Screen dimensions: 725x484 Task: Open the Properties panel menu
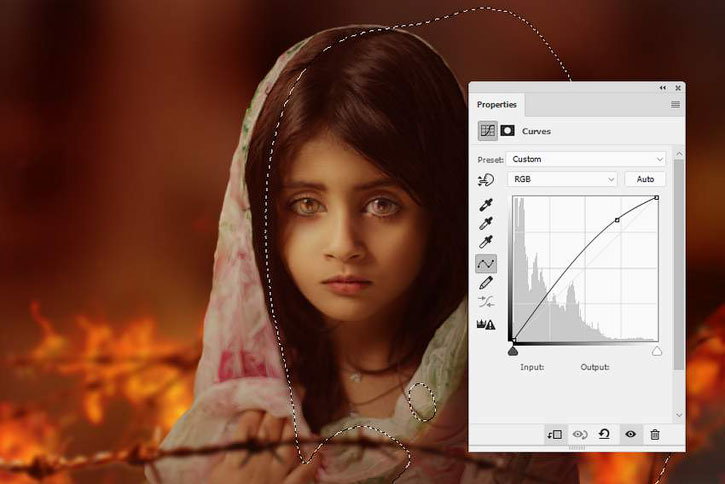pyautogui.click(x=675, y=105)
